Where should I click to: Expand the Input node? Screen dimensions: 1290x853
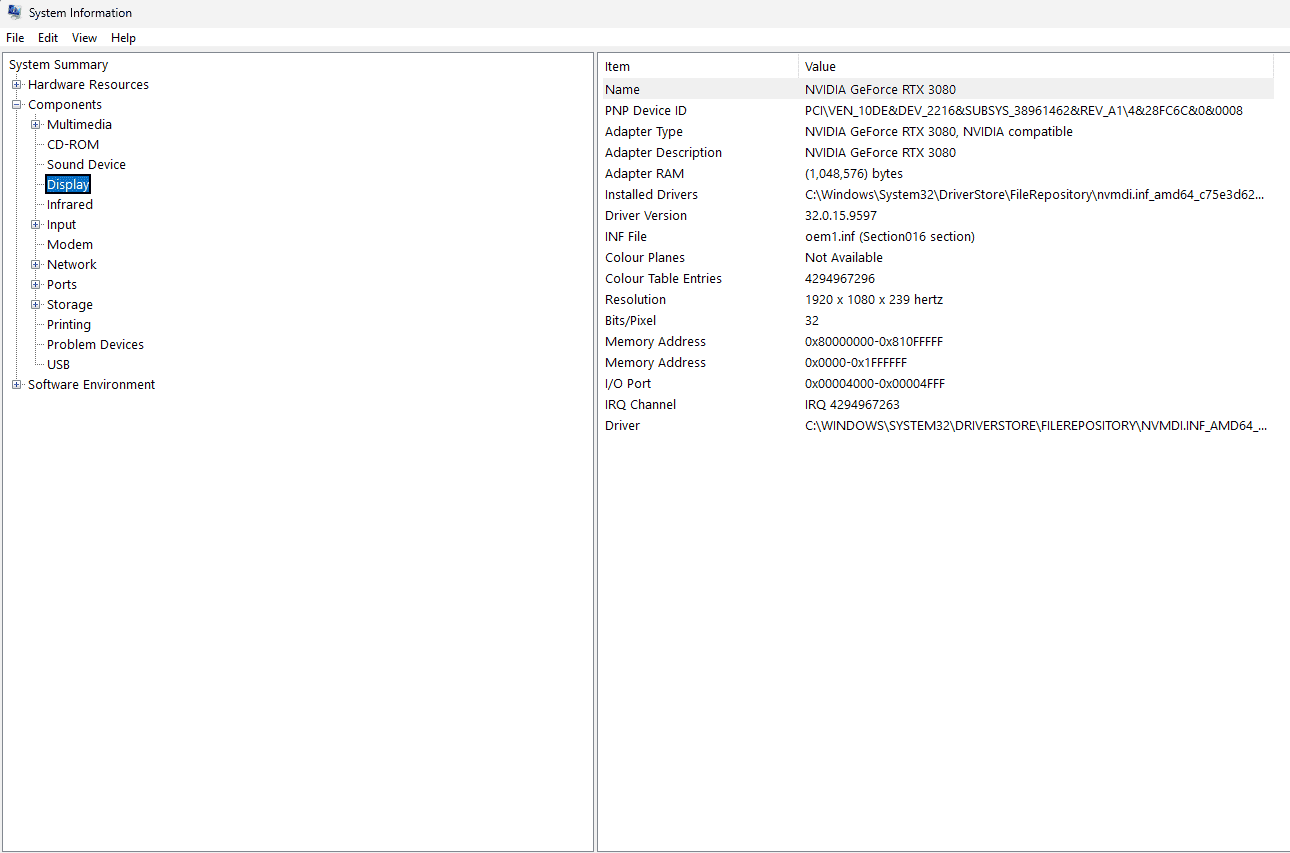tap(36, 225)
